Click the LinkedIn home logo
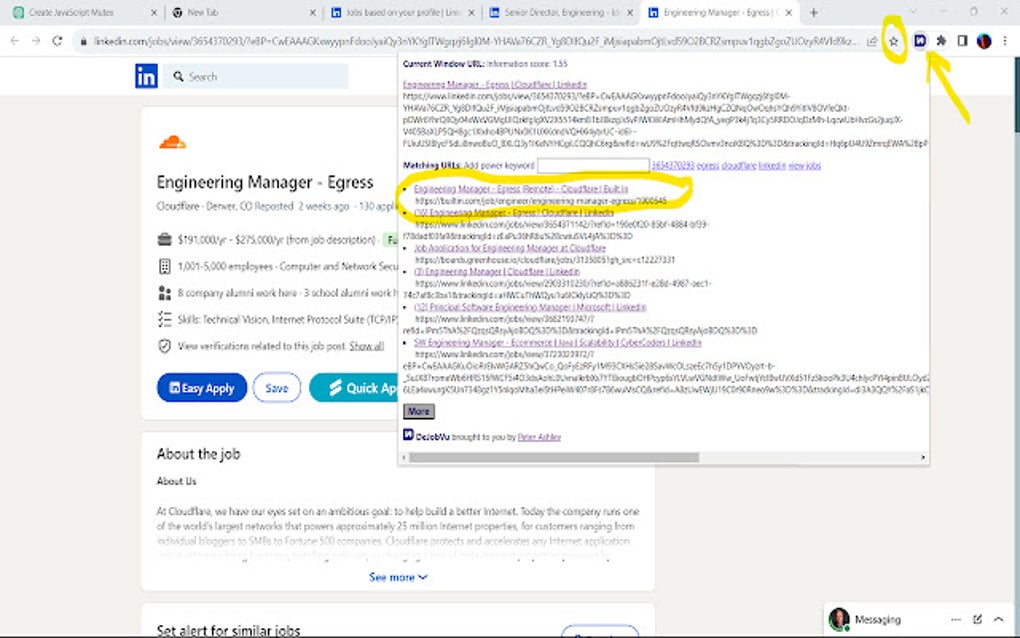 (x=146, y=75)
